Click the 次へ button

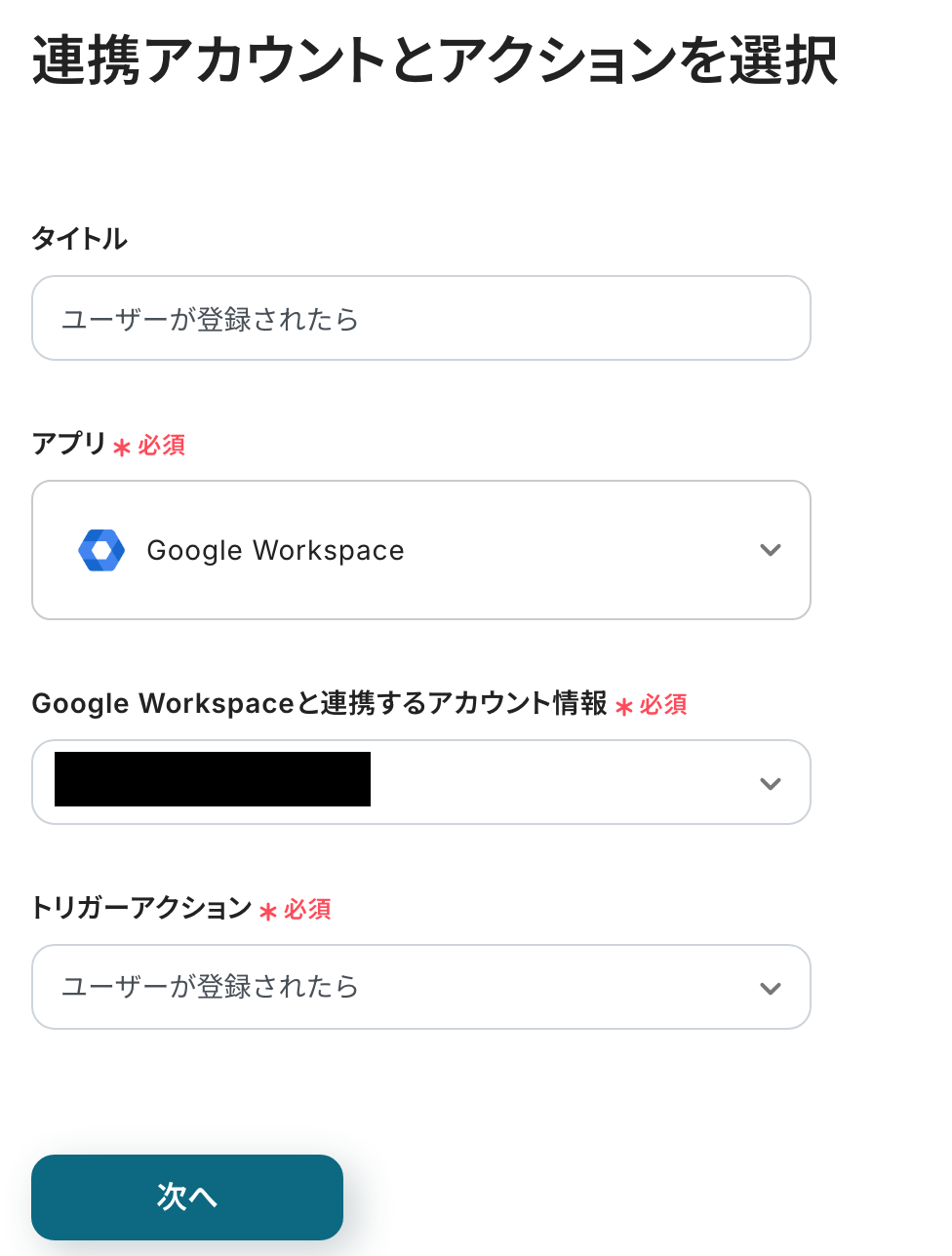coord(187,1197)
